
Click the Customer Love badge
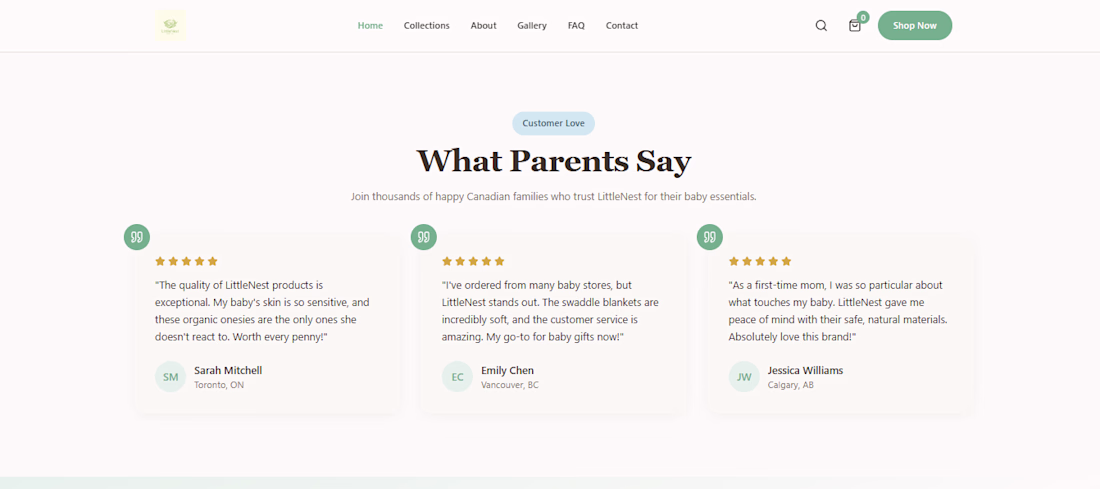tap(554, 123)
